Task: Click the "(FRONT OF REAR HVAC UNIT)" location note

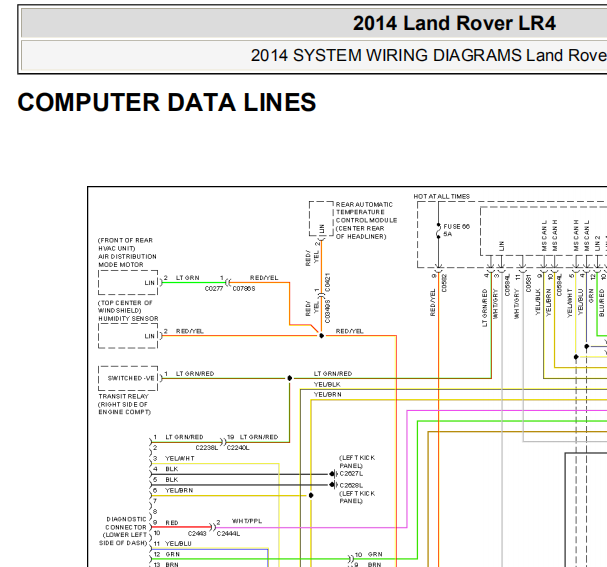Action: (125, 244)
